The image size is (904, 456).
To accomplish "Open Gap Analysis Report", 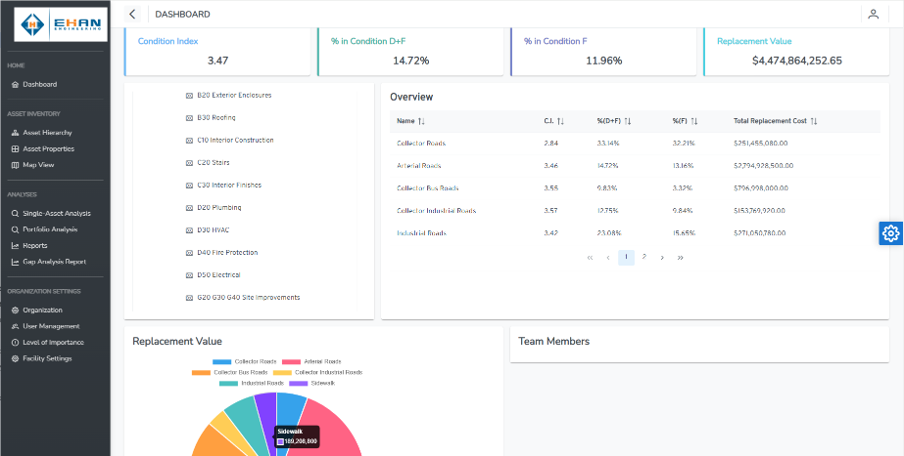I will (54, 262).
